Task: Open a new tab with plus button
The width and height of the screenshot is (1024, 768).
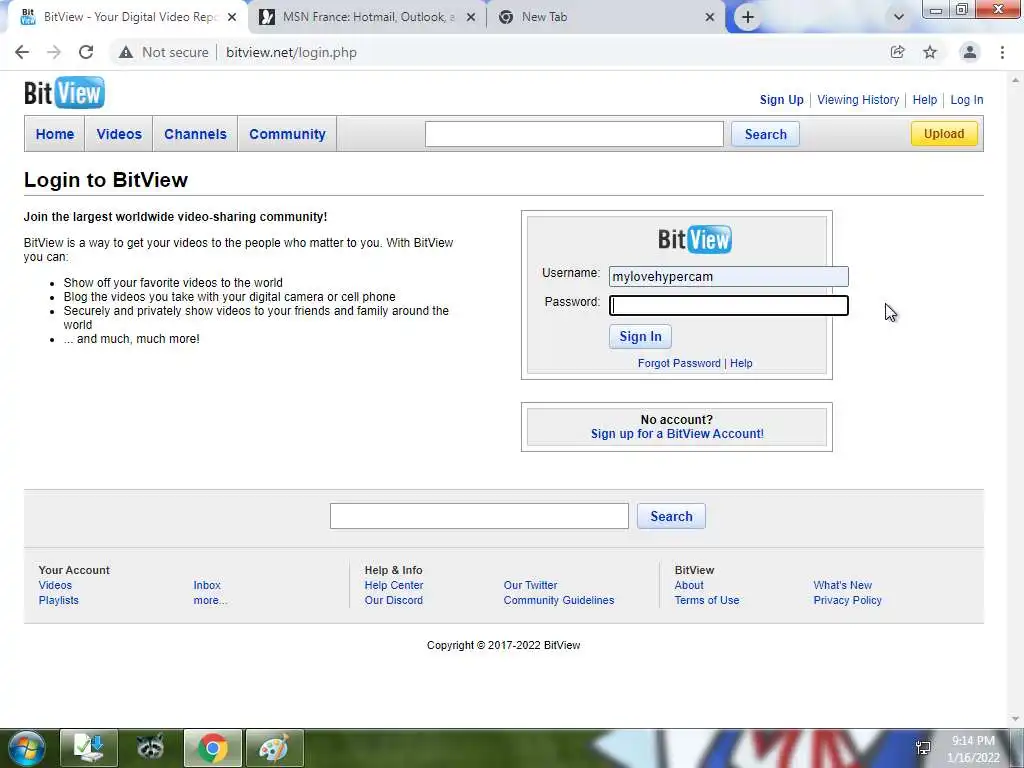Action: pyautogui.click(x=748, y=17)
